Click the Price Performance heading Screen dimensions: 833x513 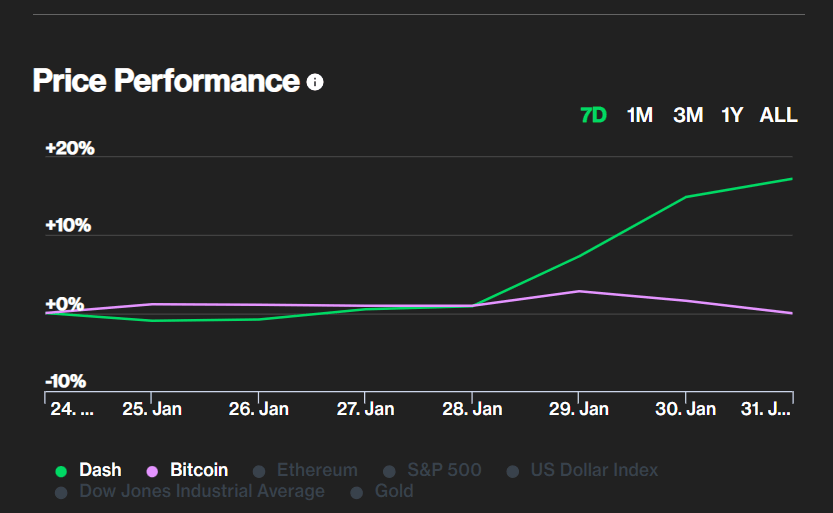click(x=166, y=81)
